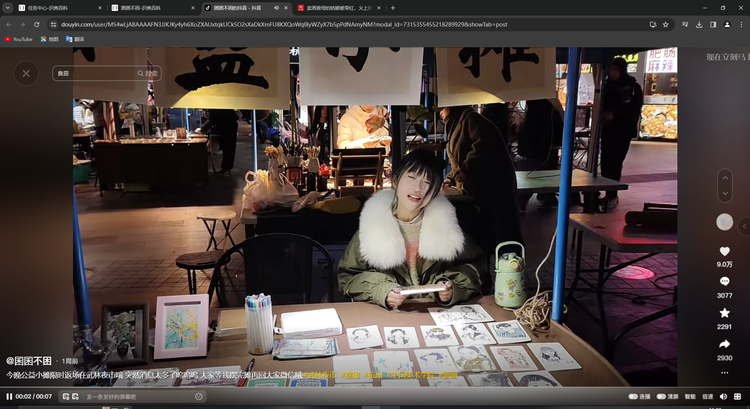Open the YouTube bookmark

(x=18, y=39)
